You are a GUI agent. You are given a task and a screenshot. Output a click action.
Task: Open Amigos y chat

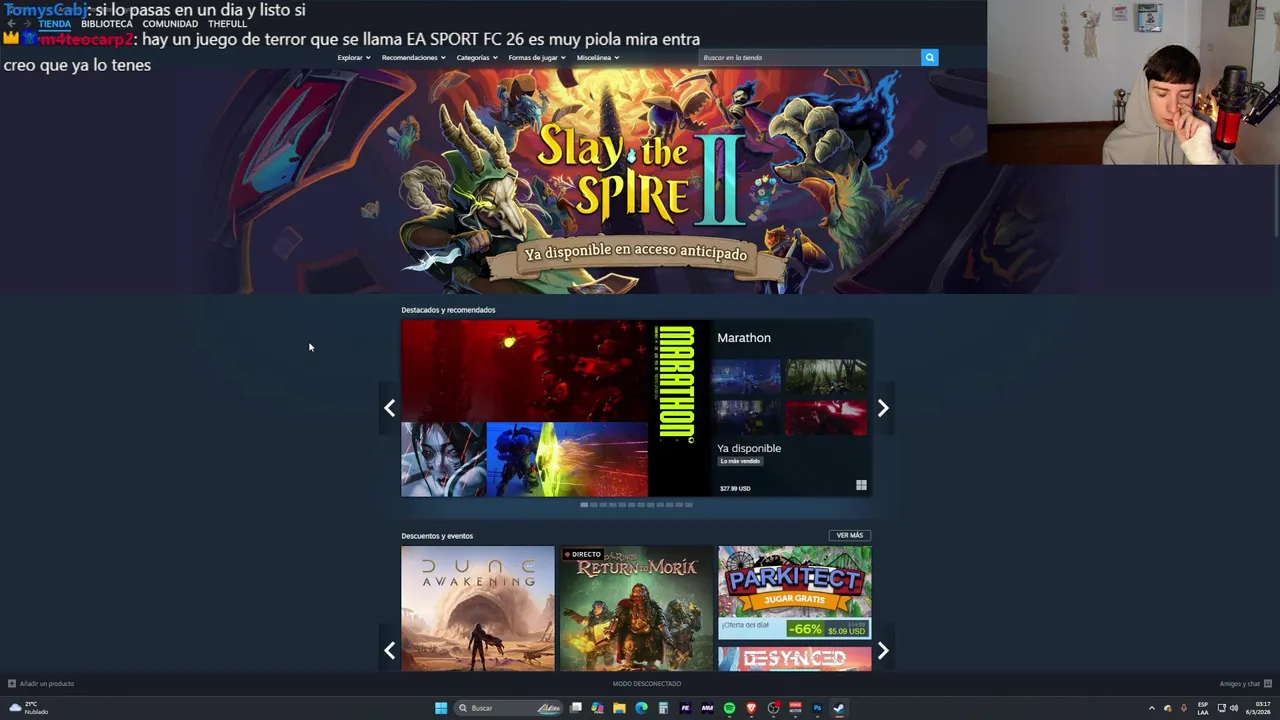pyautogui.click(x=1240, y=684)
